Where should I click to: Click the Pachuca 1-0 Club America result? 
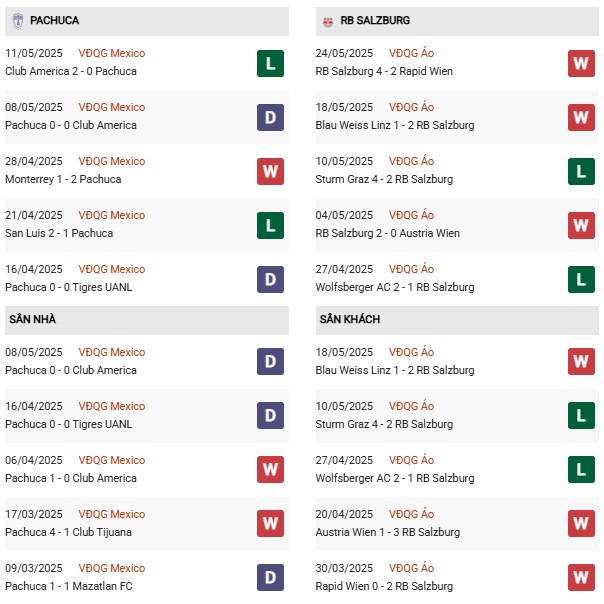pyautogui.click(x=70, y=478)
